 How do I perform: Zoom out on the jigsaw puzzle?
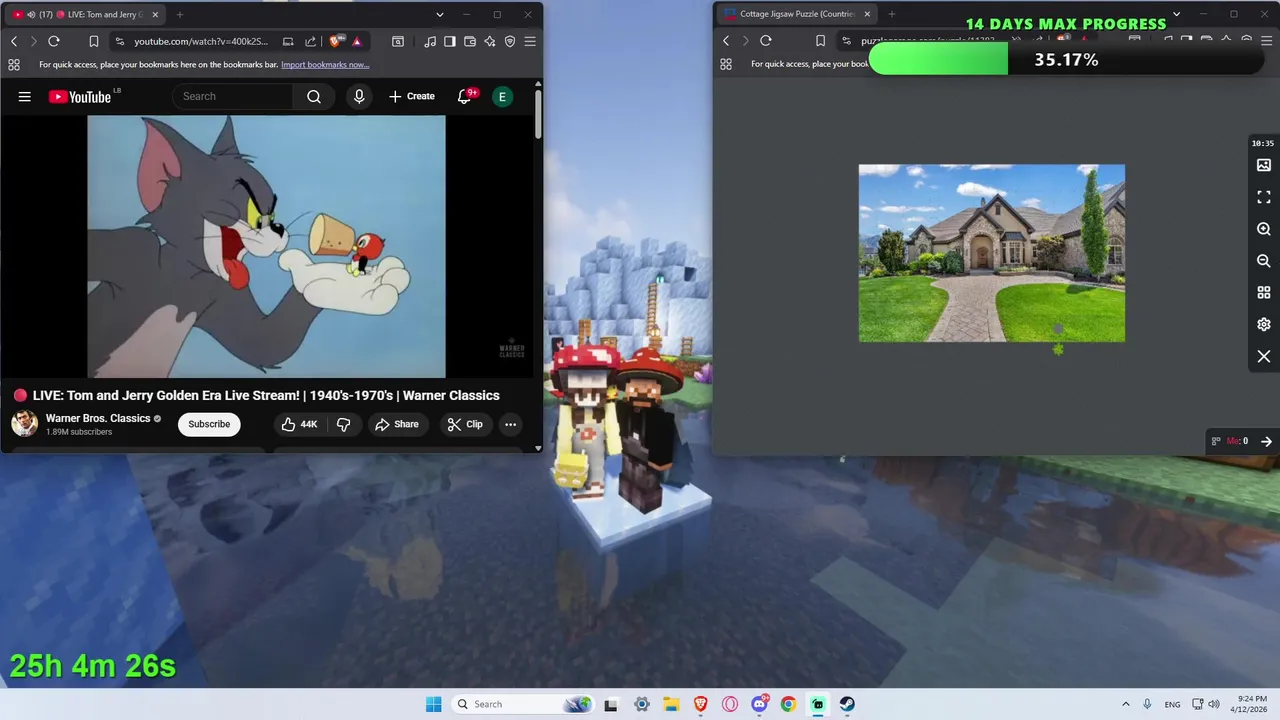pyautogui.click(x=1264, y=261)
